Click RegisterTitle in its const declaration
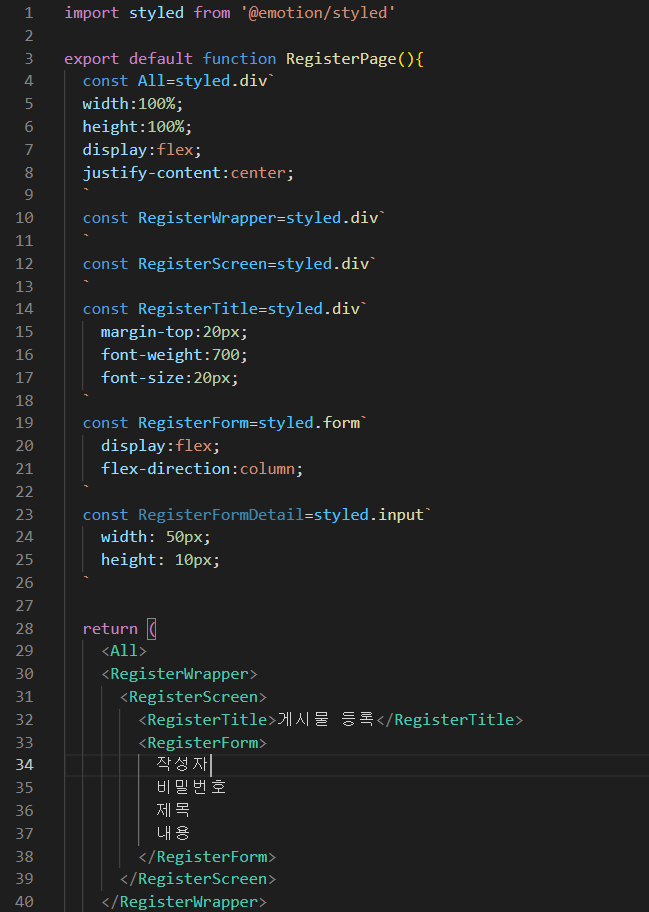Image resolution: width=649 pixels, height=912 pixels. click(x=198, y=309)
